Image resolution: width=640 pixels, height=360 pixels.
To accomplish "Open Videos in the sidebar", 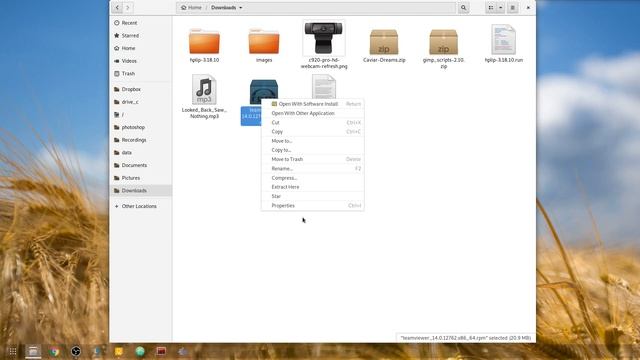I will 140,61.
